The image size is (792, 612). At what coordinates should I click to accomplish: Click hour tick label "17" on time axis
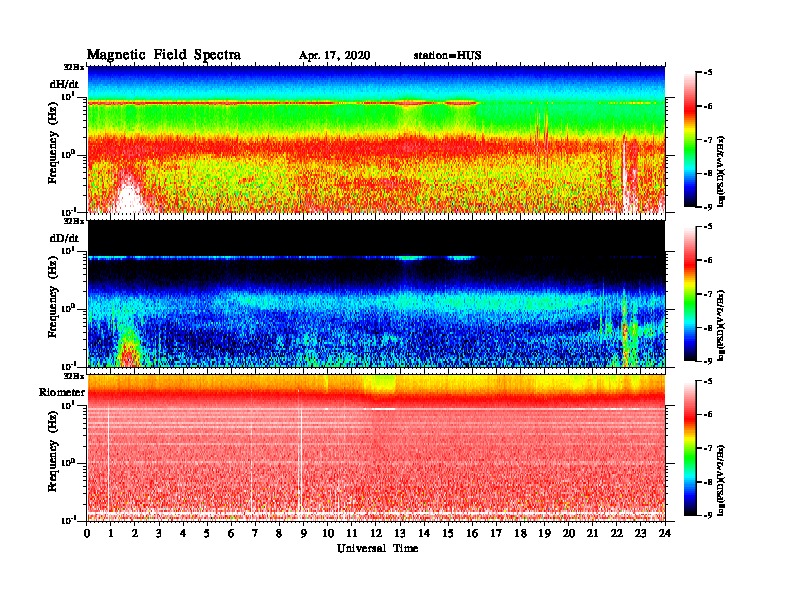tap(497, 533)
